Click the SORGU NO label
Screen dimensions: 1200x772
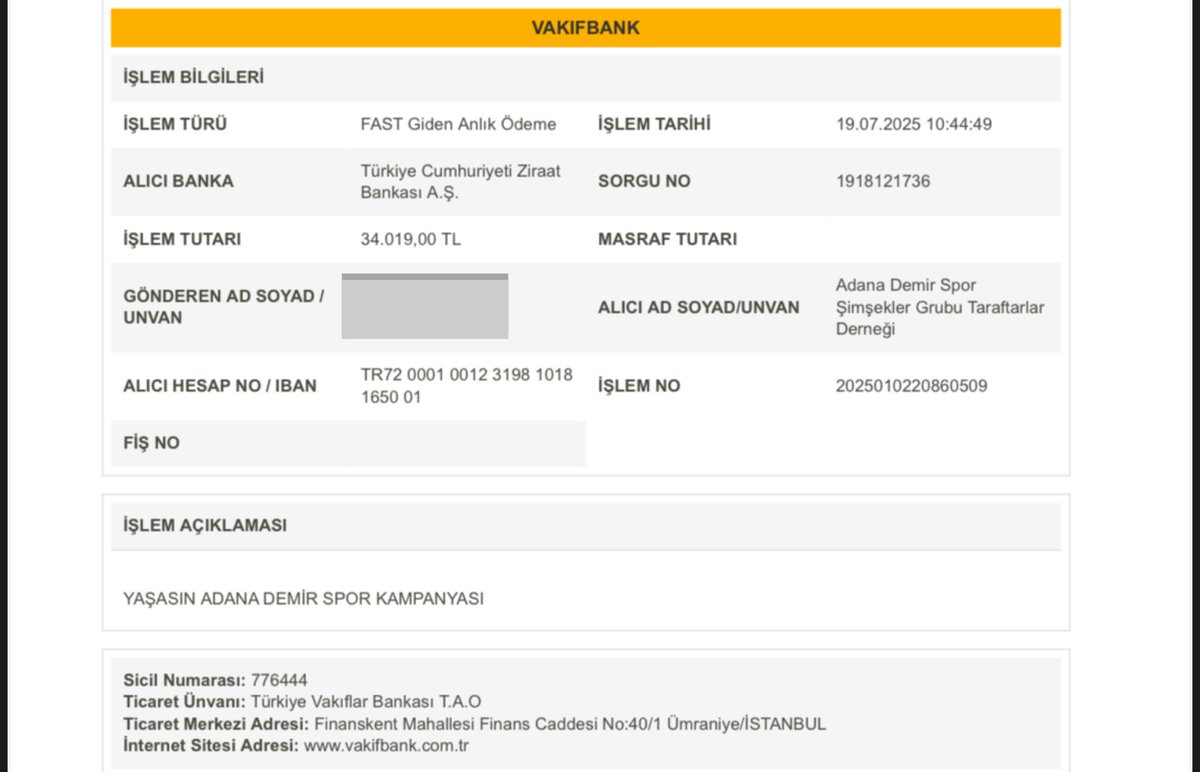tap(644, 181)
